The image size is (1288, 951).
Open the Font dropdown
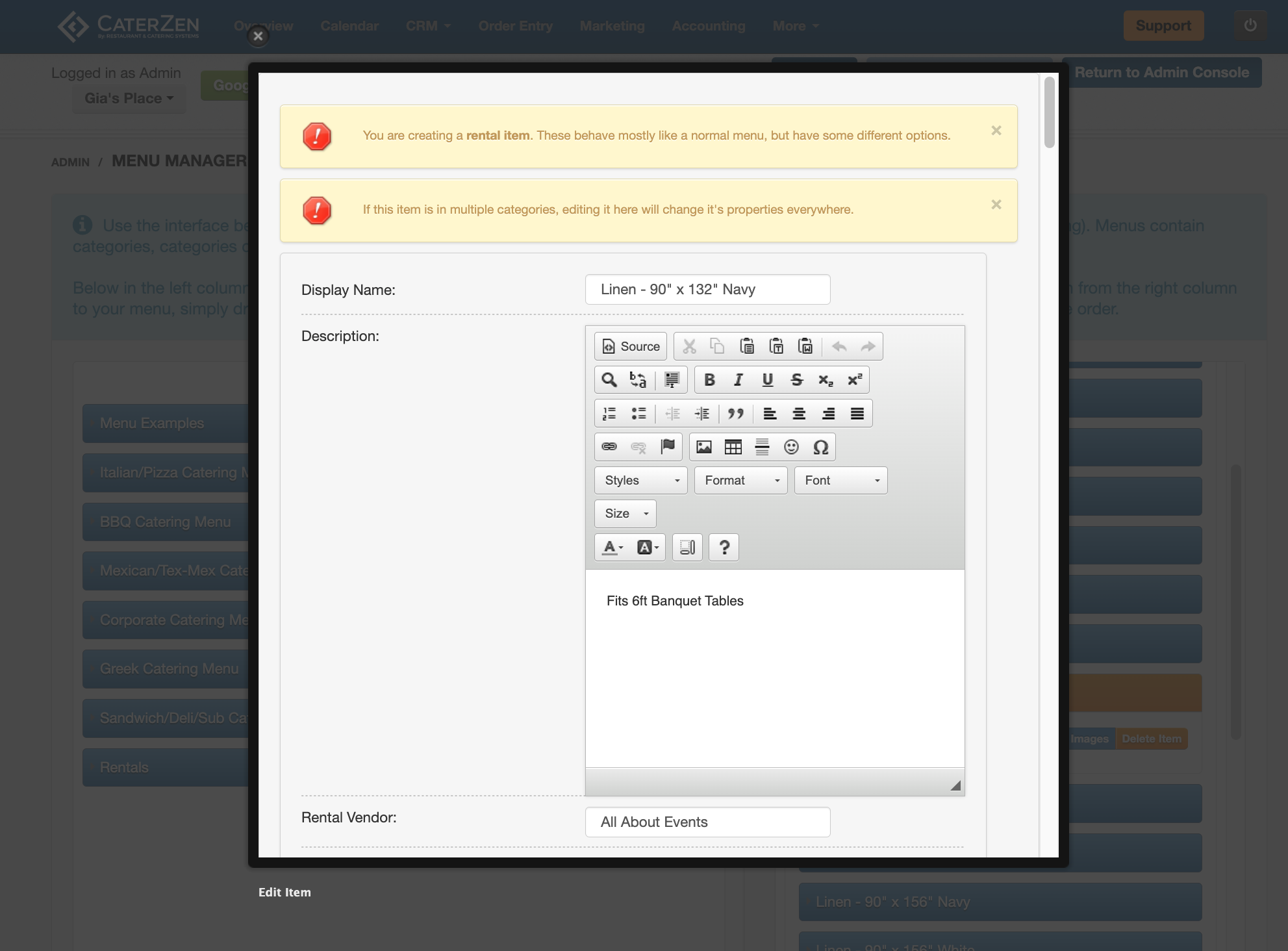pyautogui.click(x=840, y=481)
